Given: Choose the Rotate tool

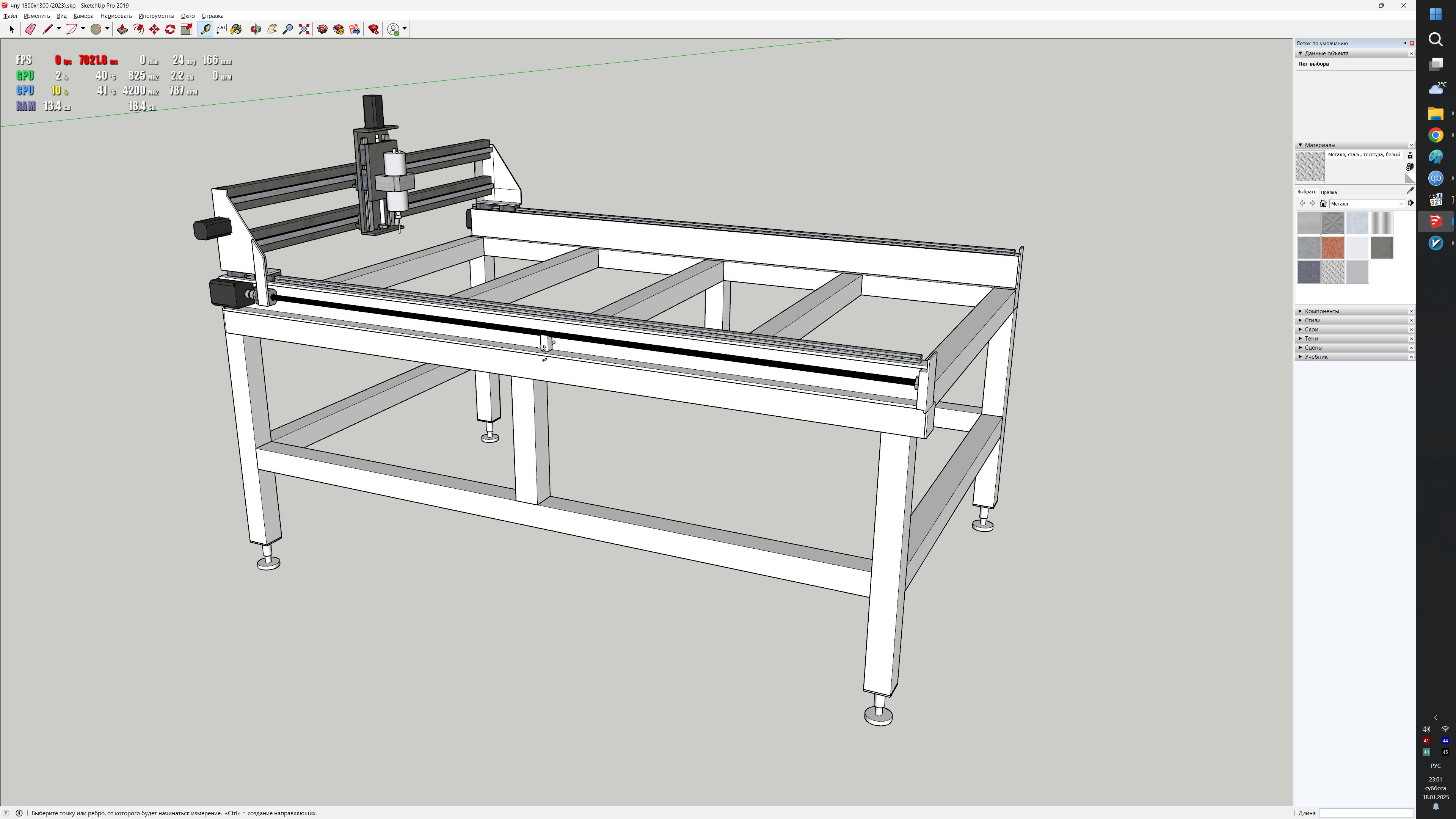Looking at the screenshot, I should point(170,30).
